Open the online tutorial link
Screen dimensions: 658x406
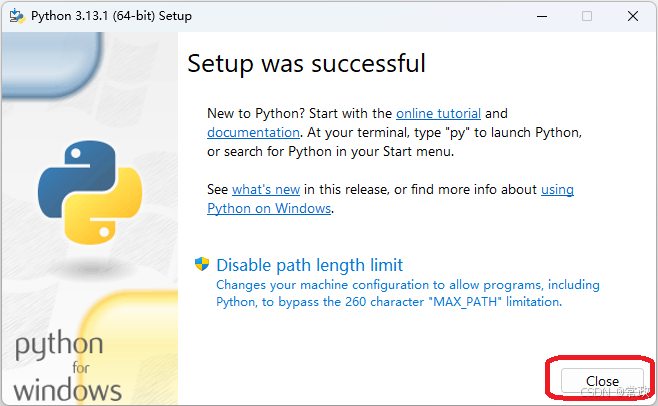(x=438, y=113)
